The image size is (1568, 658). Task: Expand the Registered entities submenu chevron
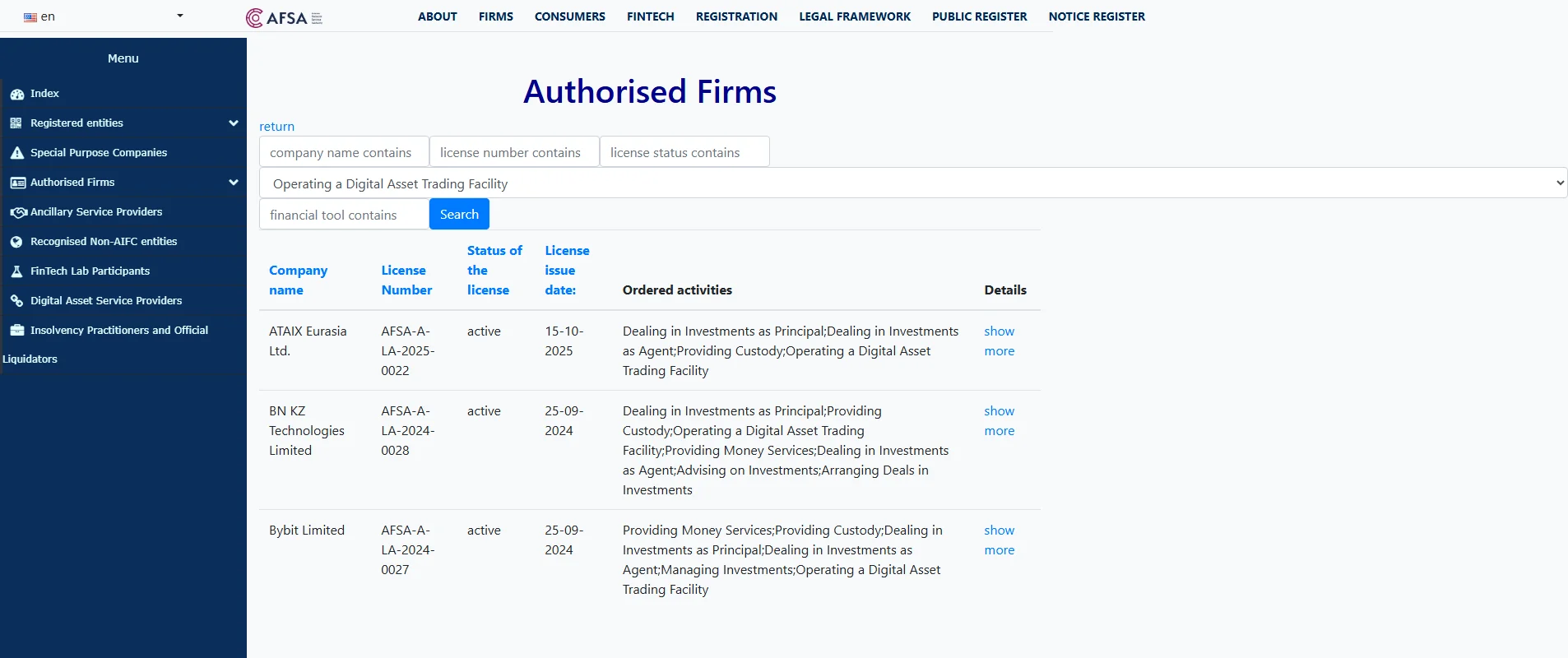234,123
